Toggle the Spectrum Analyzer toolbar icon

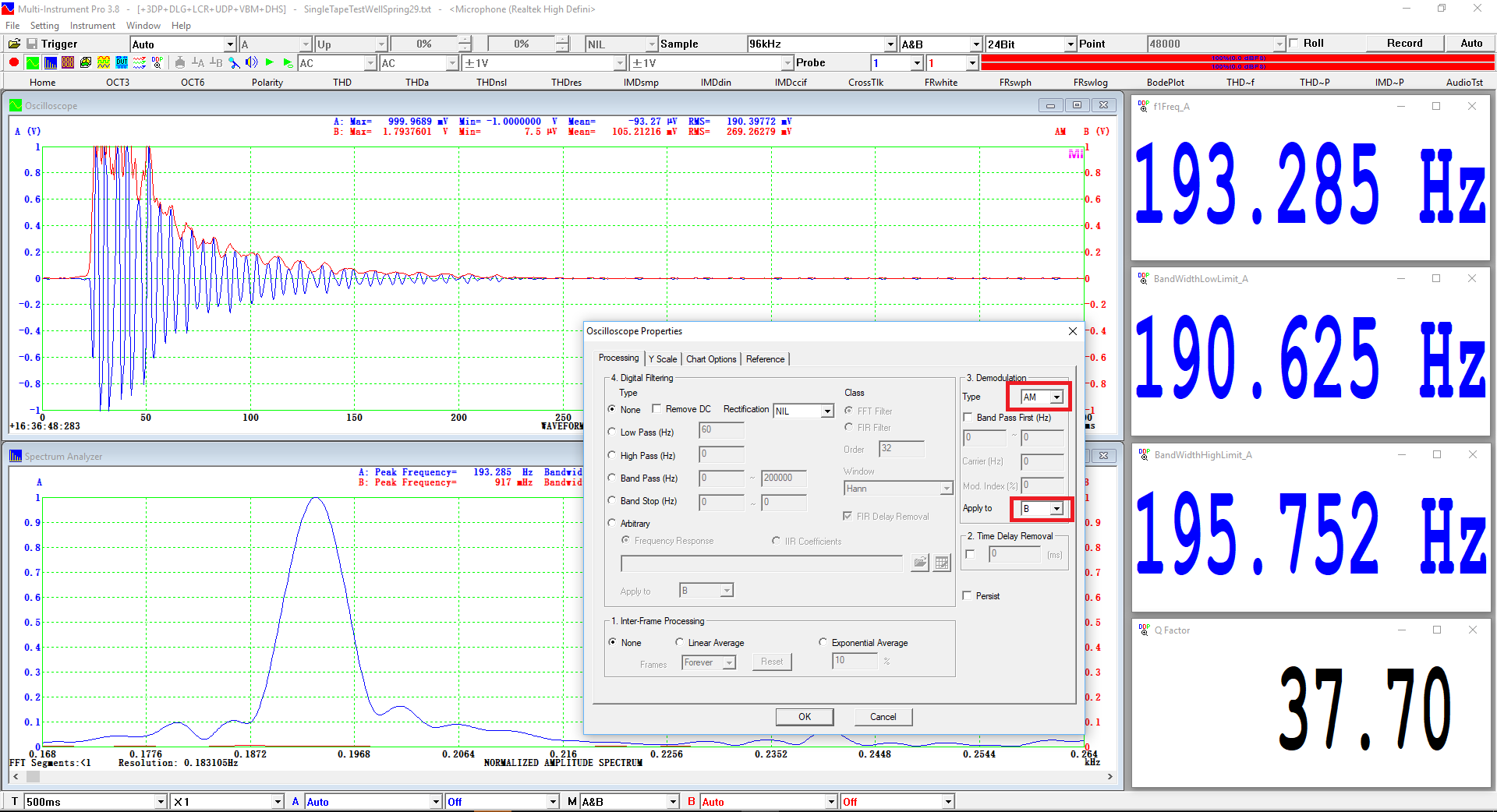(50, 63)
